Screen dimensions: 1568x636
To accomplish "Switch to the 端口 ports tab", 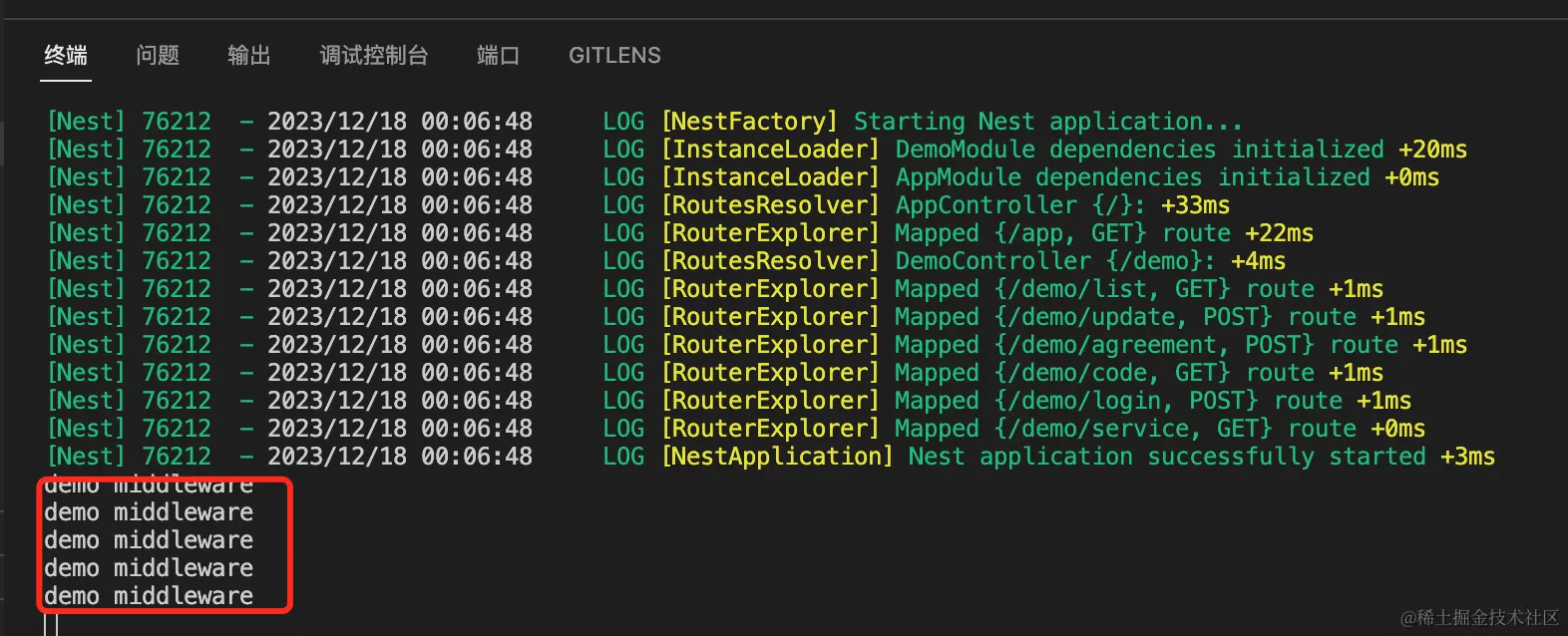I will 498,56.
